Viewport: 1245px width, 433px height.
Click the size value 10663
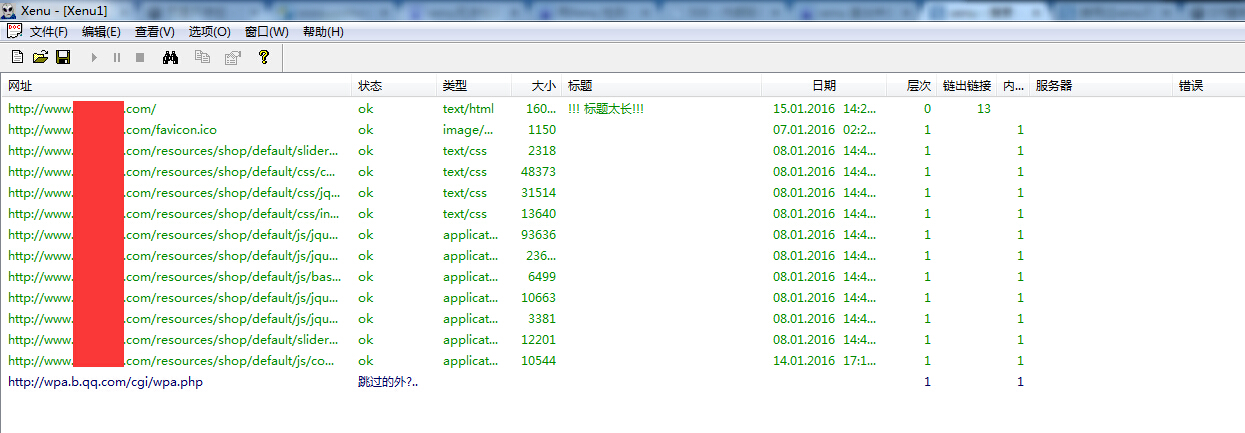coord(539,298)
